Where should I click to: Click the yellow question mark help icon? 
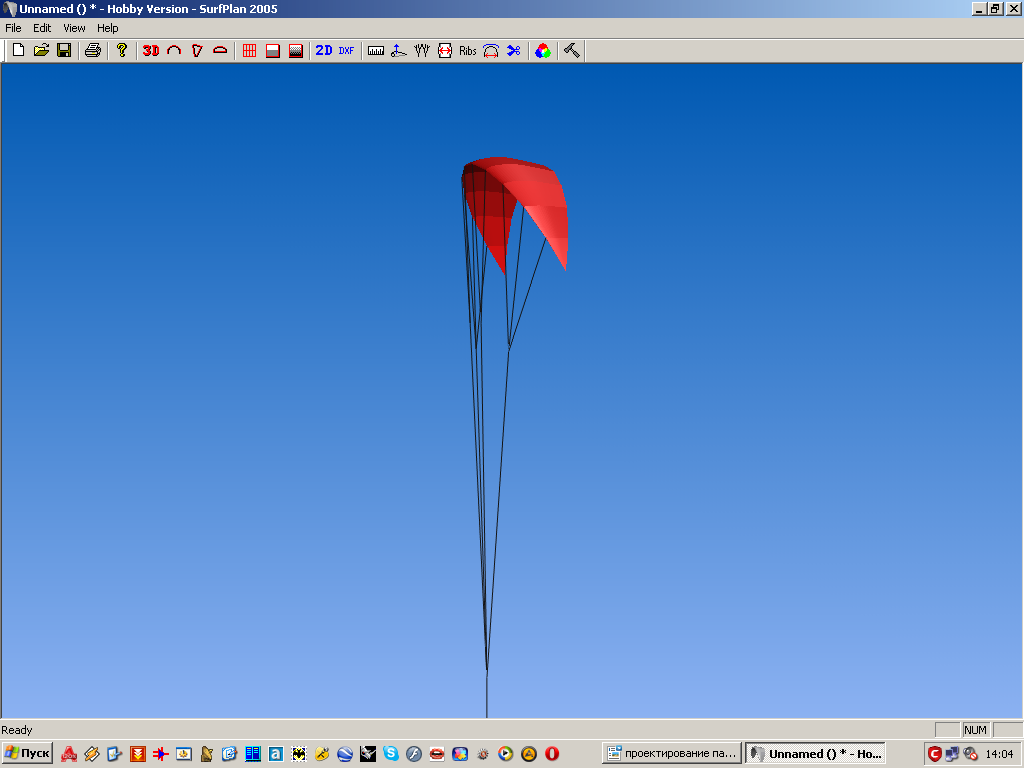[x=122, y=50]
